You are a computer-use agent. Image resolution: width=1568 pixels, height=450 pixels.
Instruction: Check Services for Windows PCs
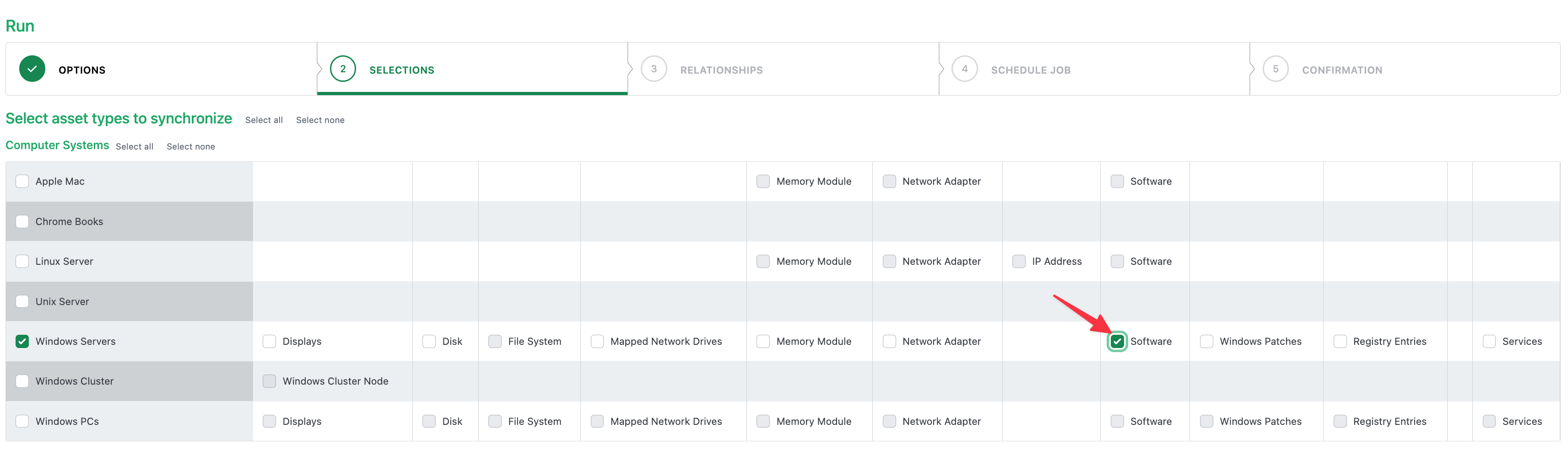pos(1489,422)
